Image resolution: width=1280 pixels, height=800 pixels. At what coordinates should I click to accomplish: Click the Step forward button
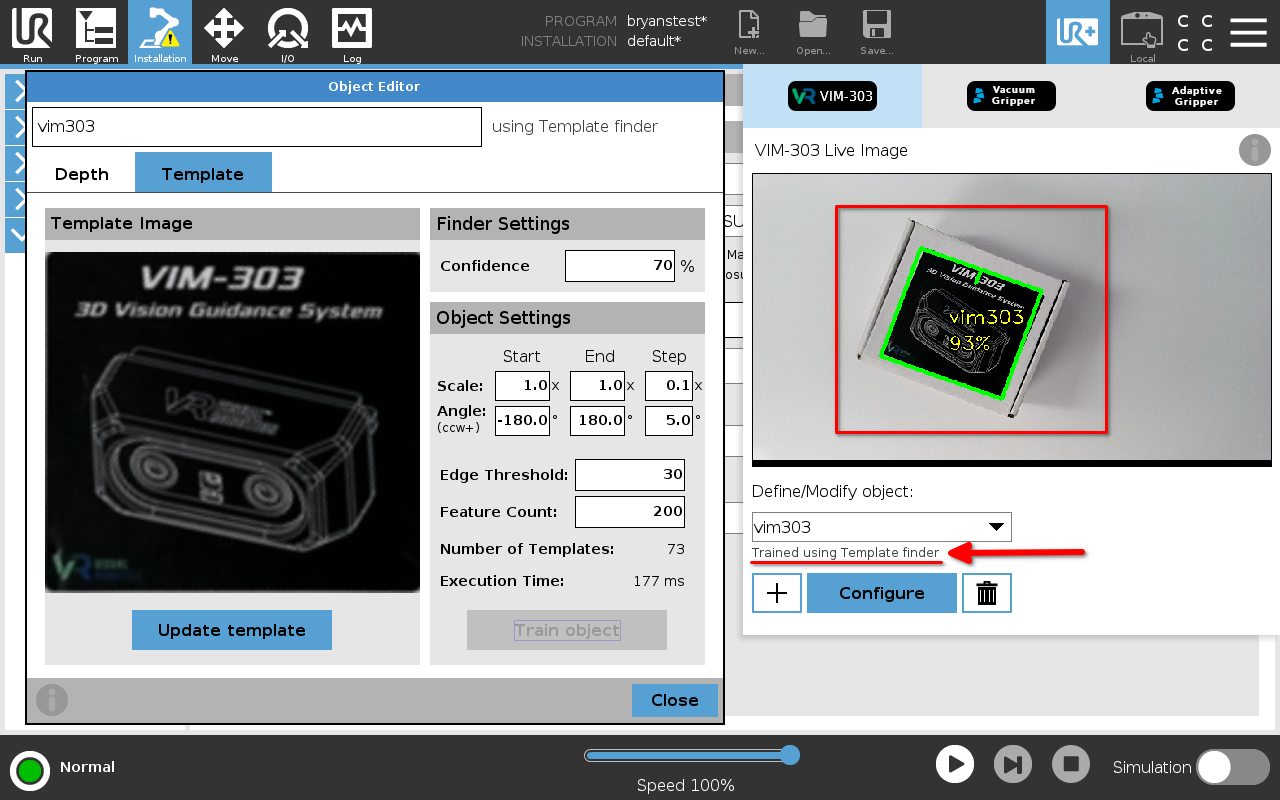point(1013,765)
